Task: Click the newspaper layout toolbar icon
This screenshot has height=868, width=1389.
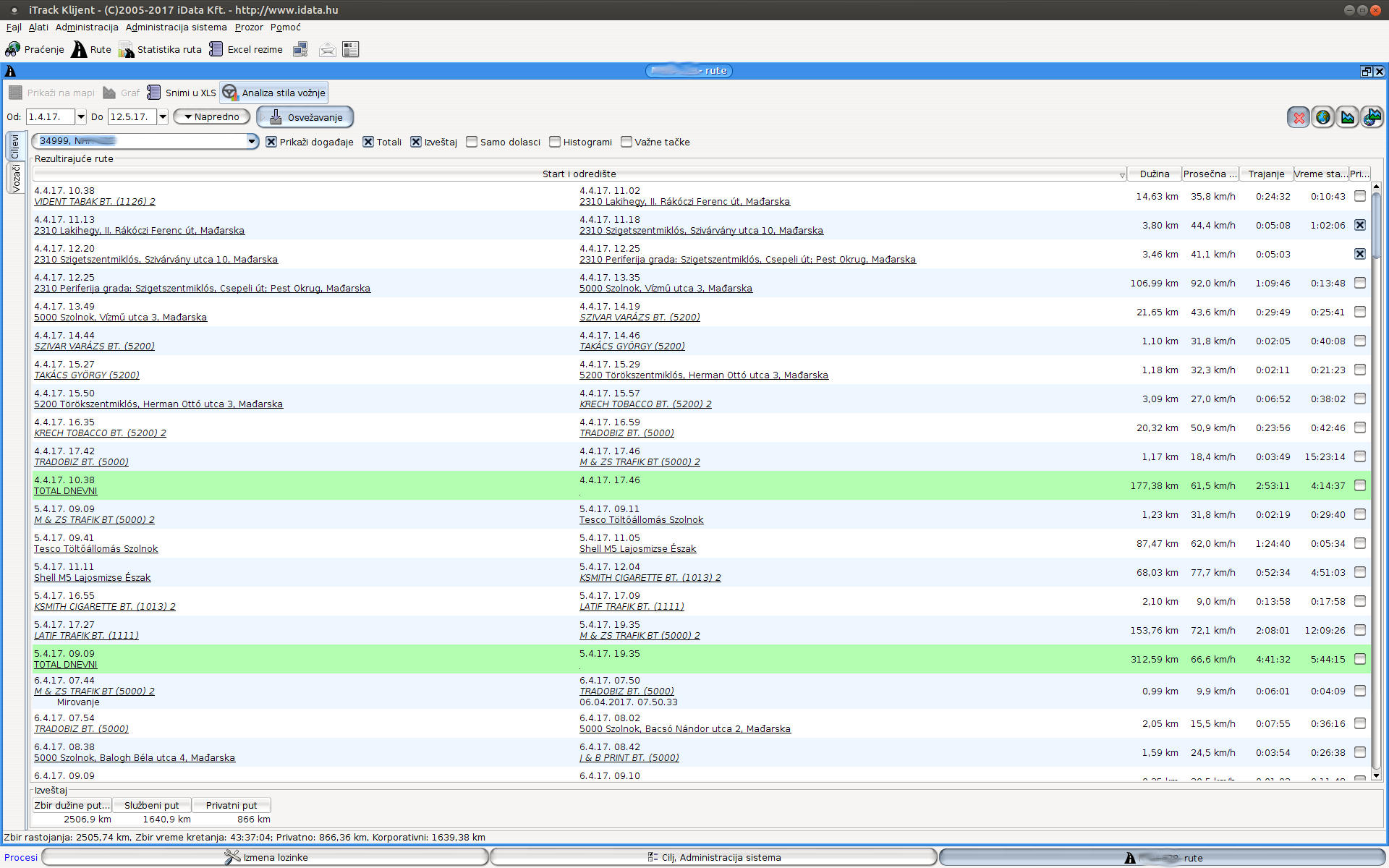Action: (x=351, y=49)
